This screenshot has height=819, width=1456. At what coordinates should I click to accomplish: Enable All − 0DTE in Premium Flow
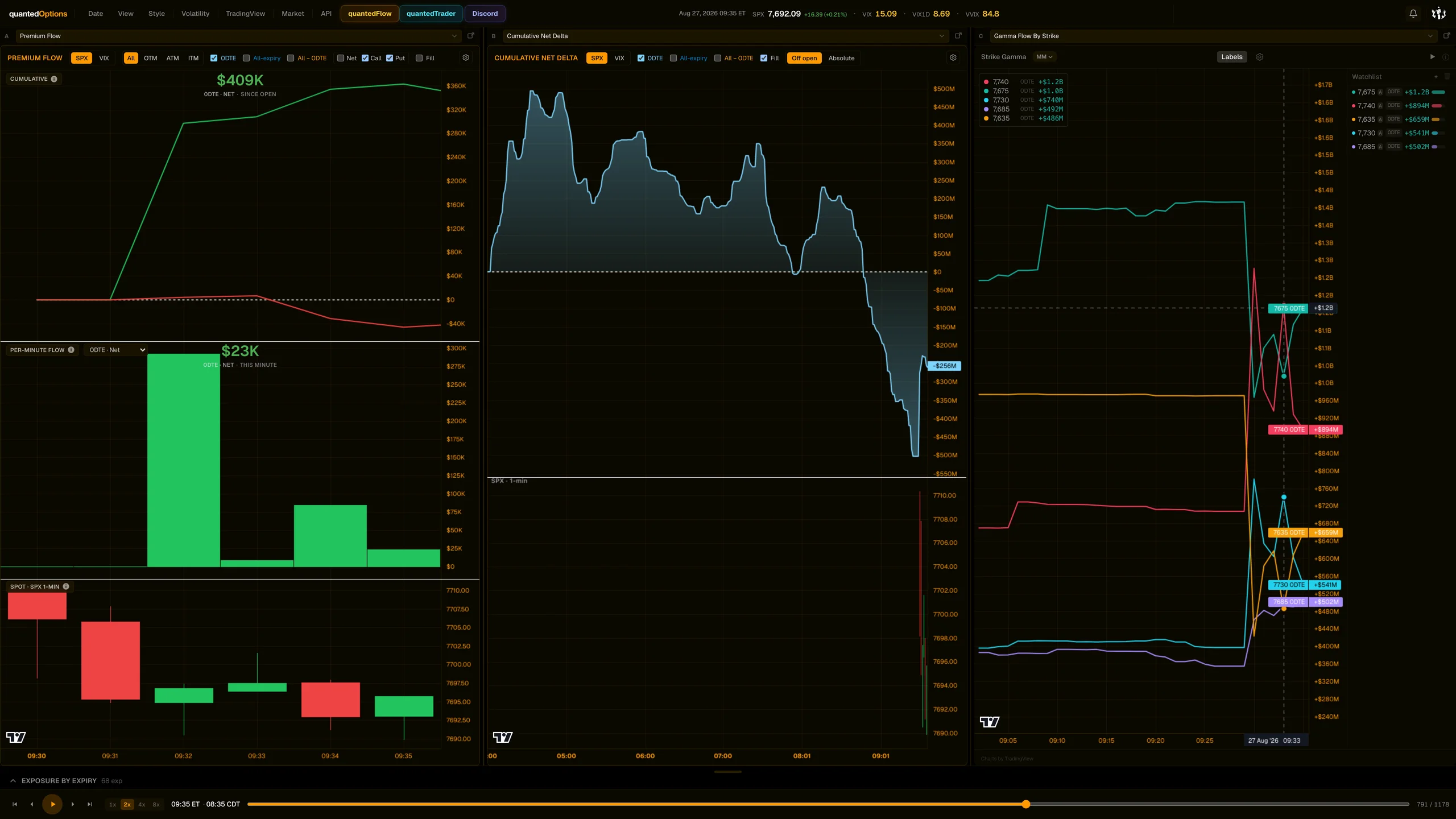coord(291,58)
